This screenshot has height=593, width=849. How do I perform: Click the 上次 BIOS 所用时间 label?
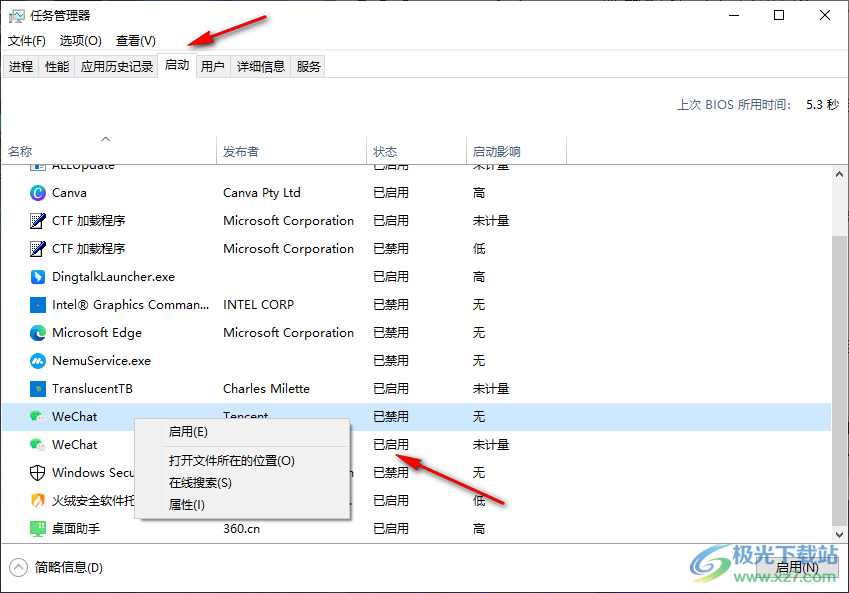(734, 105)
